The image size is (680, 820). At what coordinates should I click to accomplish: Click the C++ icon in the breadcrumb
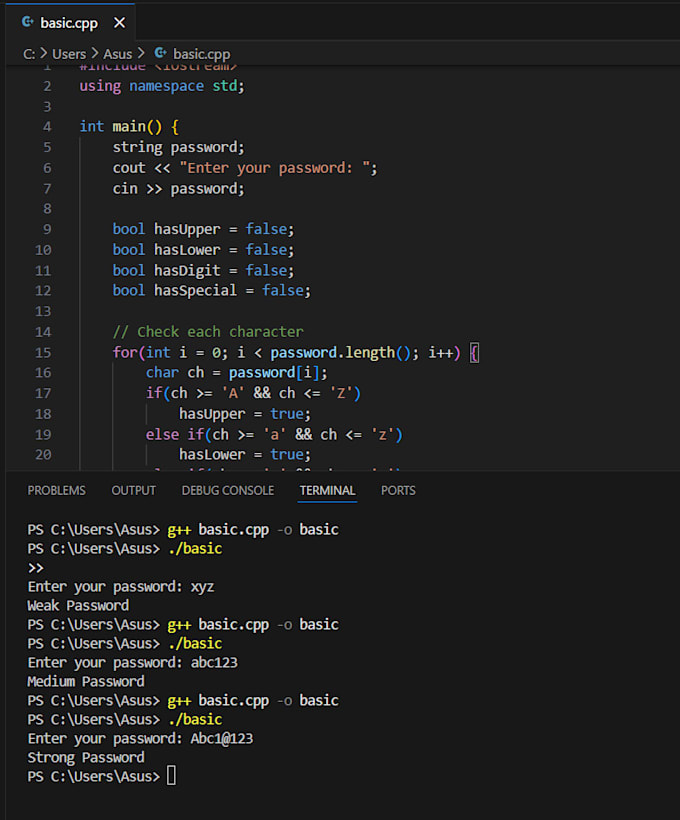click(x=161, y=53)
